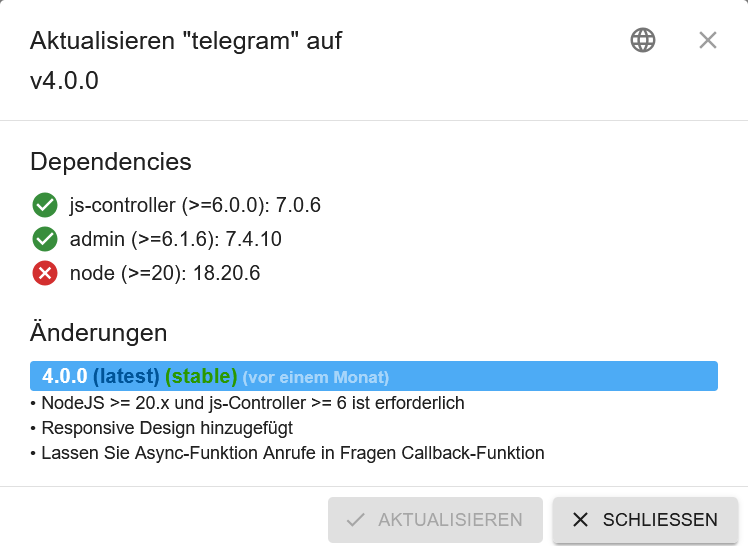
Task: Click the red error icon beside node
Action: [x=45, y=273]
